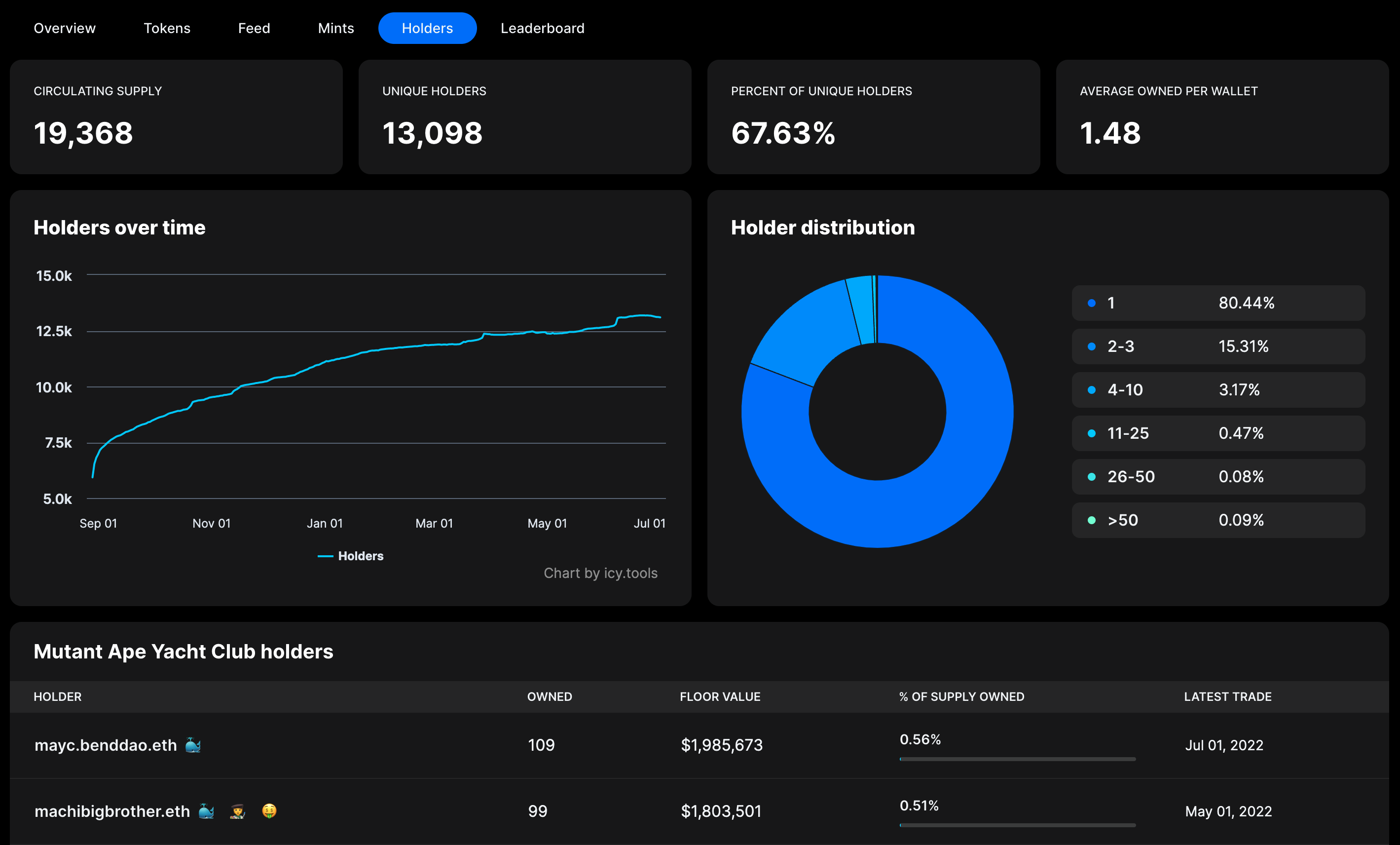Image resolution: width=1400 pixels, height=845 pixels.
Task: Click the 0.56% supply progress bar
Action: pos(1018,759)
